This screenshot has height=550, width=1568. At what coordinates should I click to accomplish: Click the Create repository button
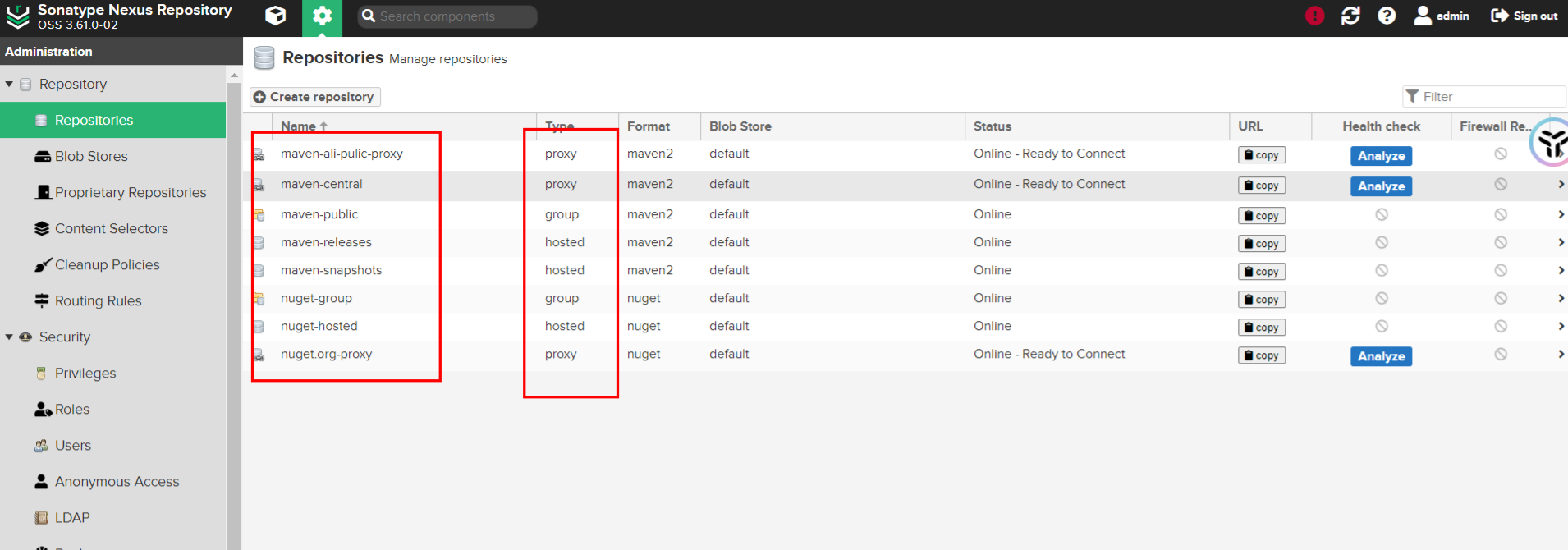(x=315, y=97)
